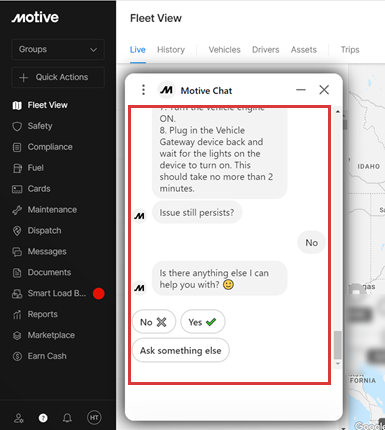Open Messages from the sidebar
This screenshot has width=385, height=430.
click(x=47, y=252)
